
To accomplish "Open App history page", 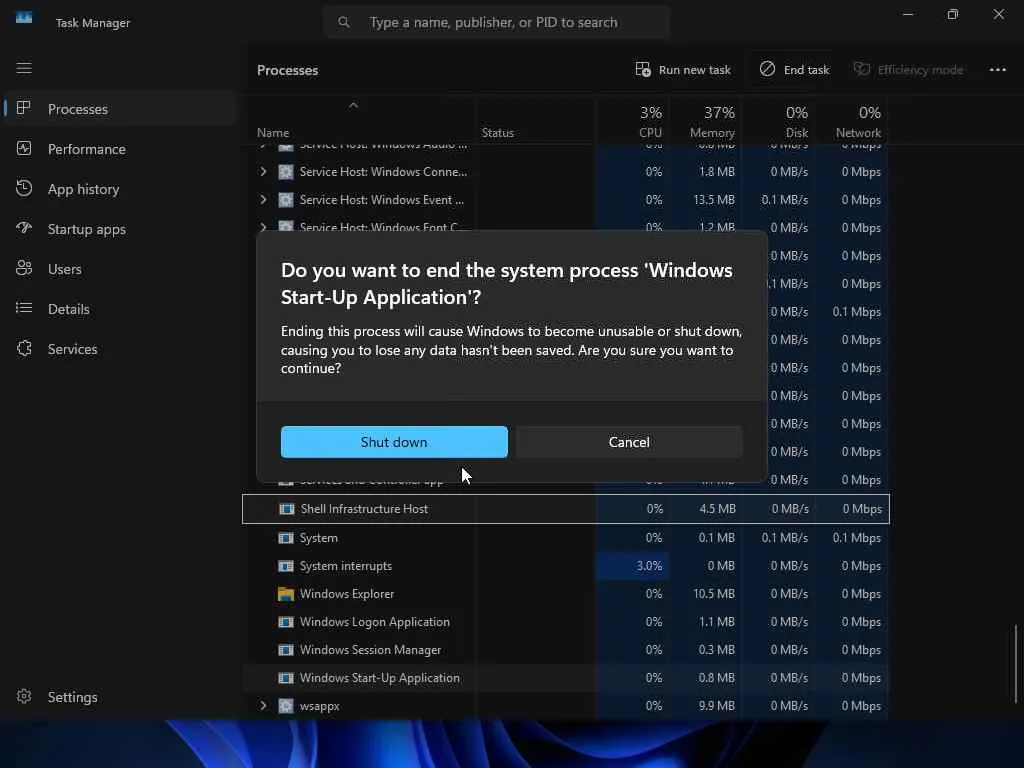I will [120, 189].
